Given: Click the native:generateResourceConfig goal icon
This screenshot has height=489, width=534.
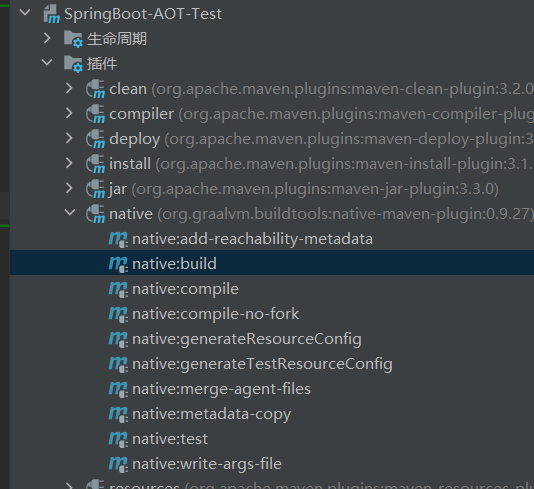Looking at the screenshot, I should (x=118, y=339).
